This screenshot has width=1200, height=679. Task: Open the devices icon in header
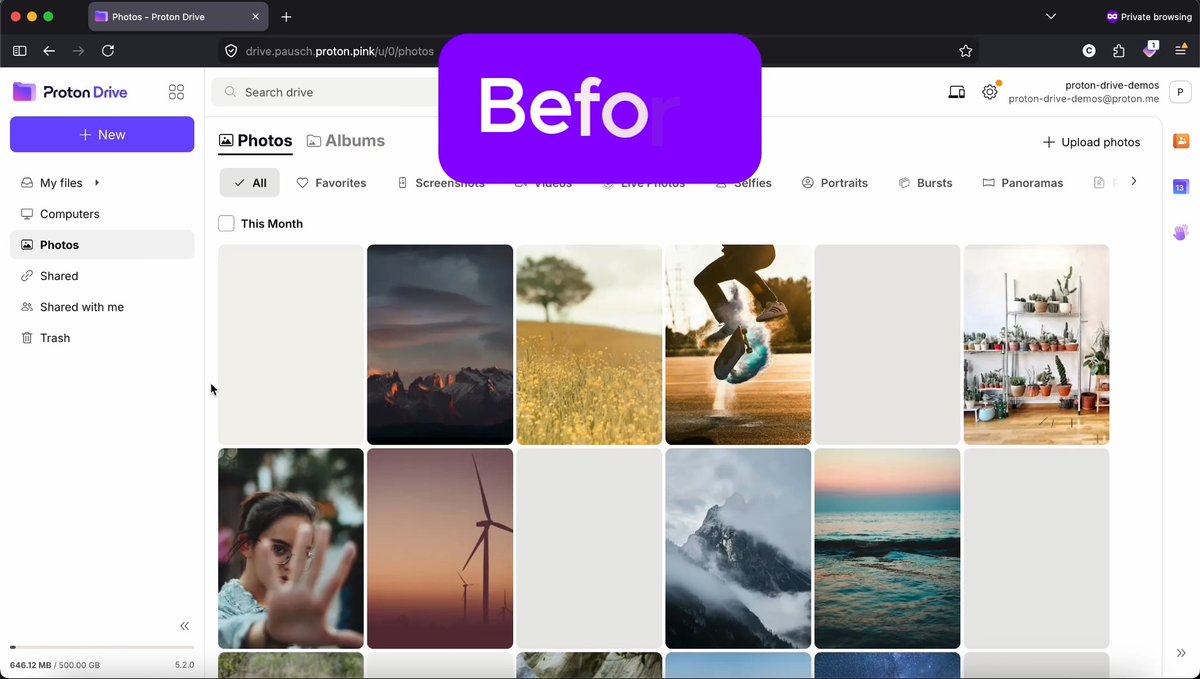957,92
